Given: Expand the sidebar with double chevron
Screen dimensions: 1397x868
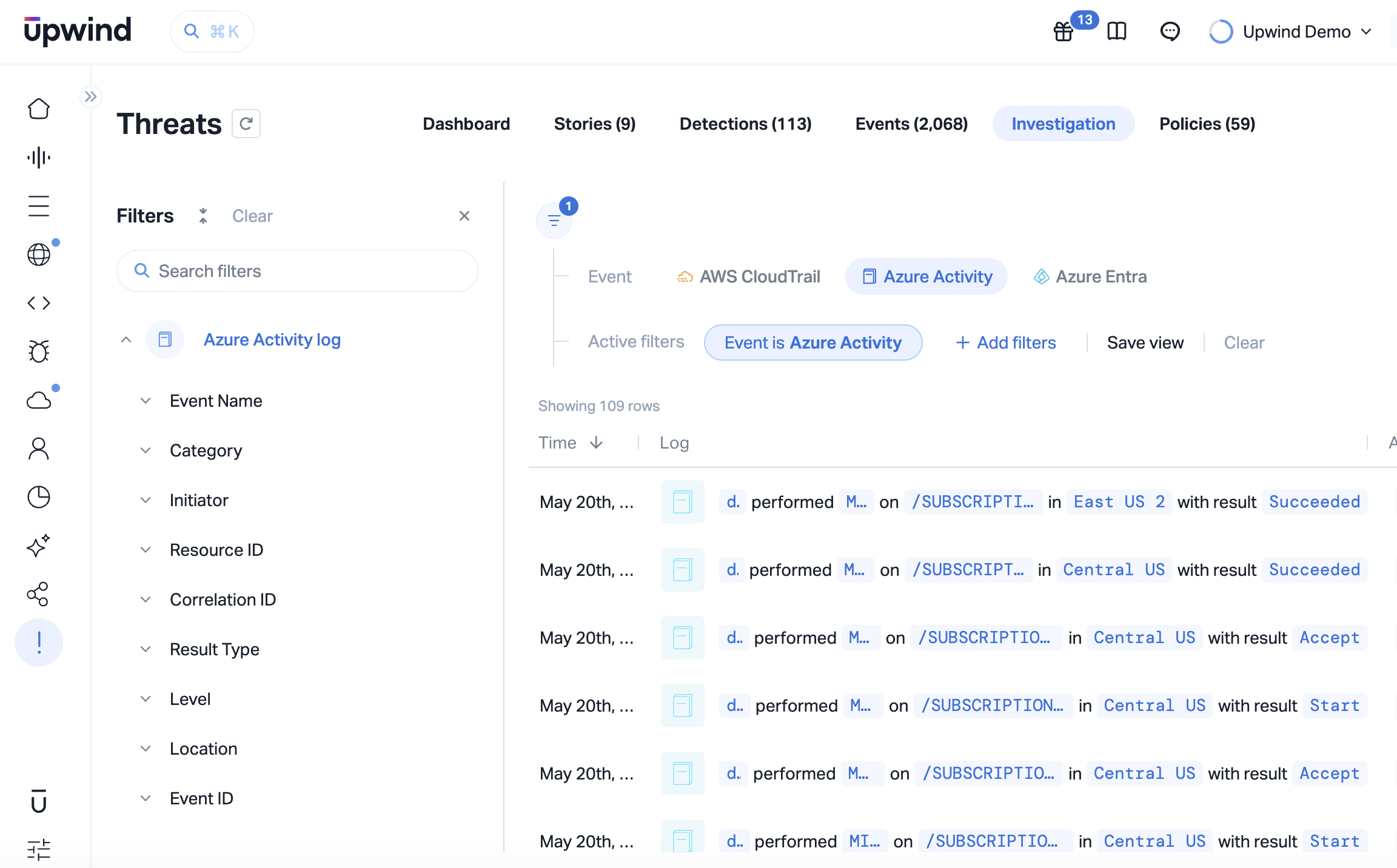Looking at the screenshot, I should coord(90,96).
